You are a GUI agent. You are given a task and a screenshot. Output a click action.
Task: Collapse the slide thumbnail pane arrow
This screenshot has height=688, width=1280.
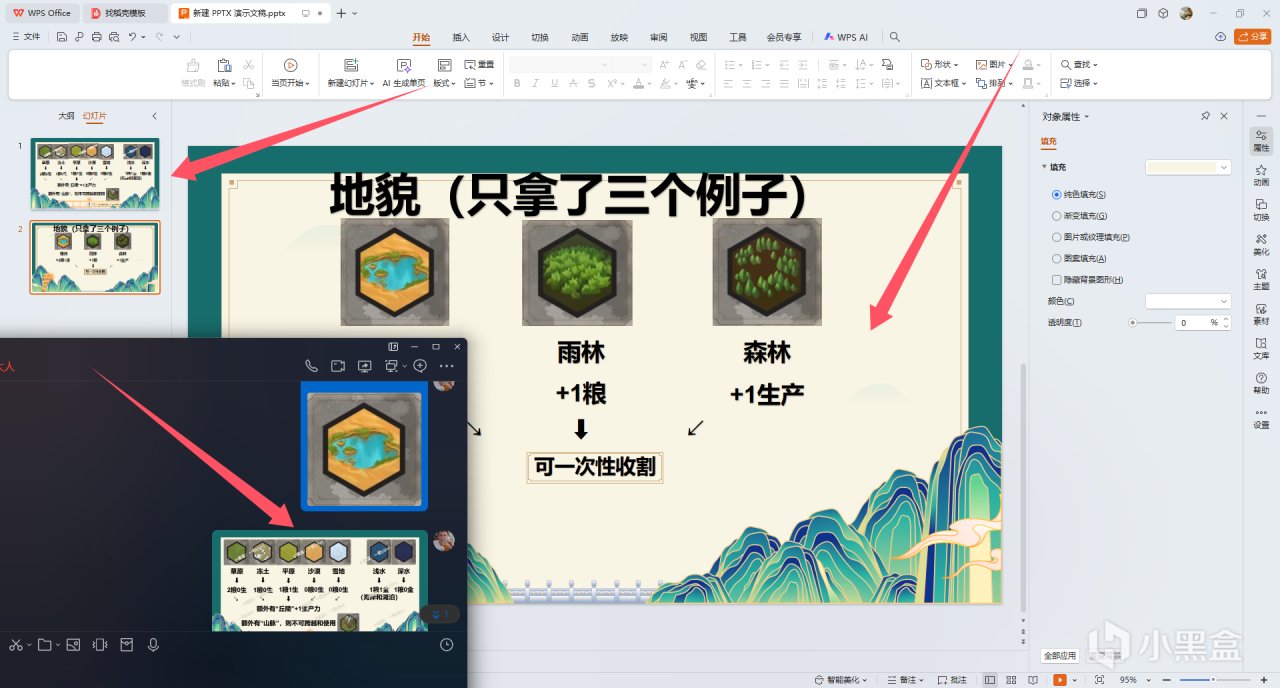point(154,116)
